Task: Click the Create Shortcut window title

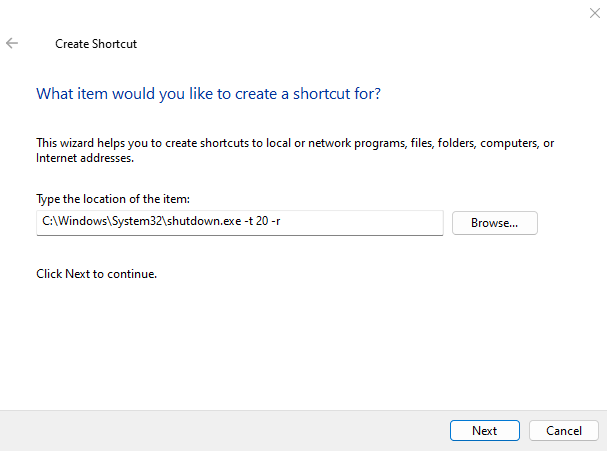Action: (96, 44)
